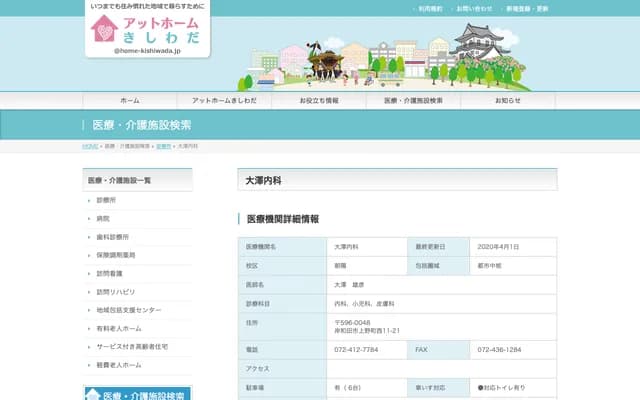The width and height of the screenshot is (640, 400).
Task: Open 保険調剤薬局 from the sidebar
Action: tap(115, 255)
